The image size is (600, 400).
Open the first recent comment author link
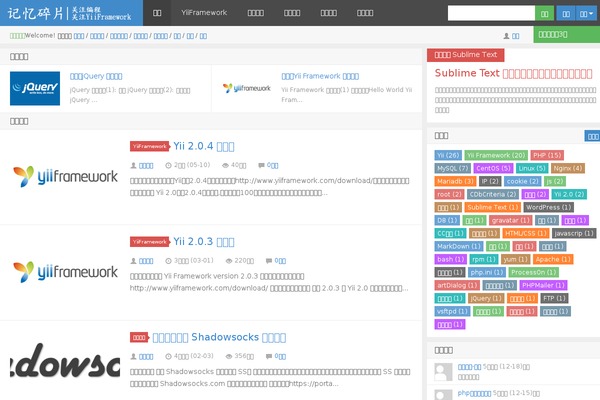point(470,367)
